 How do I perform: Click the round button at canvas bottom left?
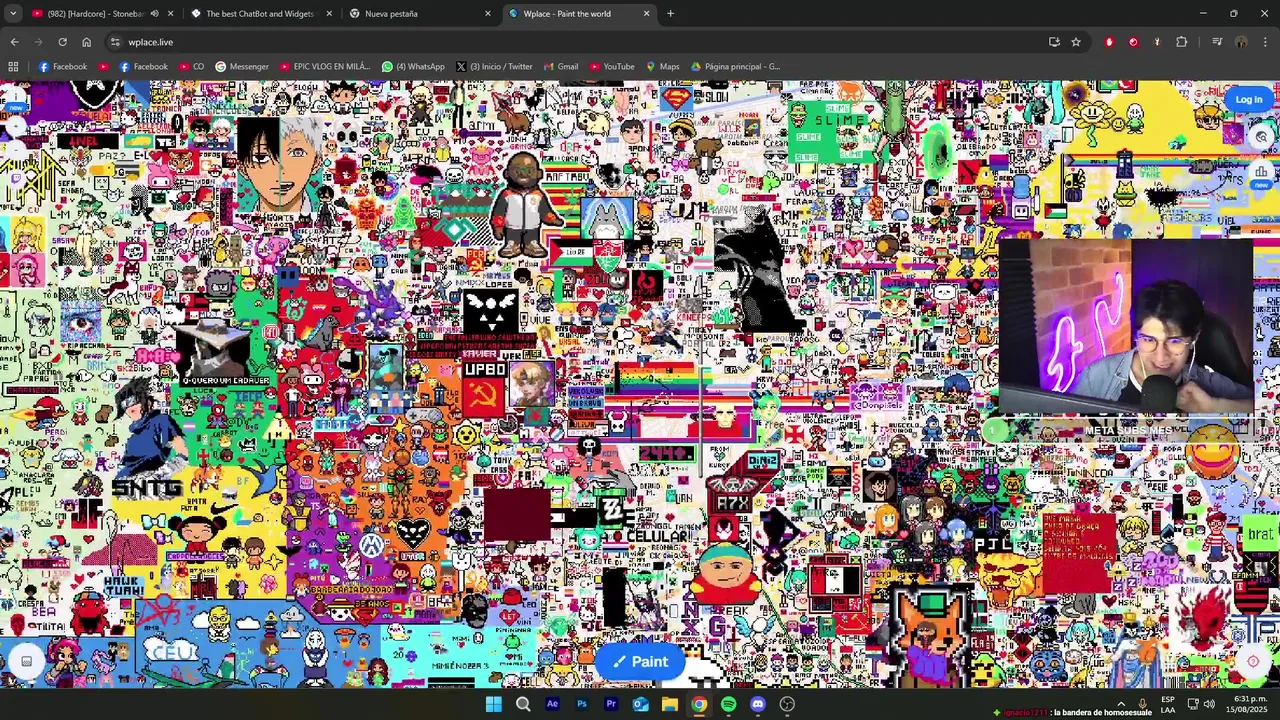pos(26,661)
